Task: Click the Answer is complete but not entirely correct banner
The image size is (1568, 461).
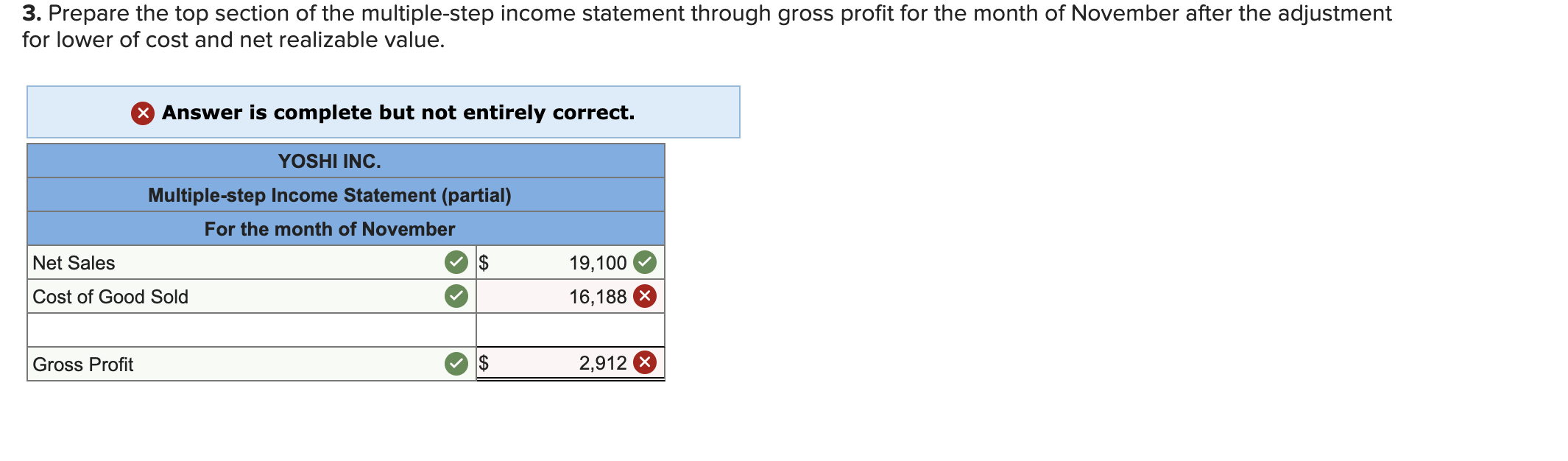Action: click(x=383, y=112)
